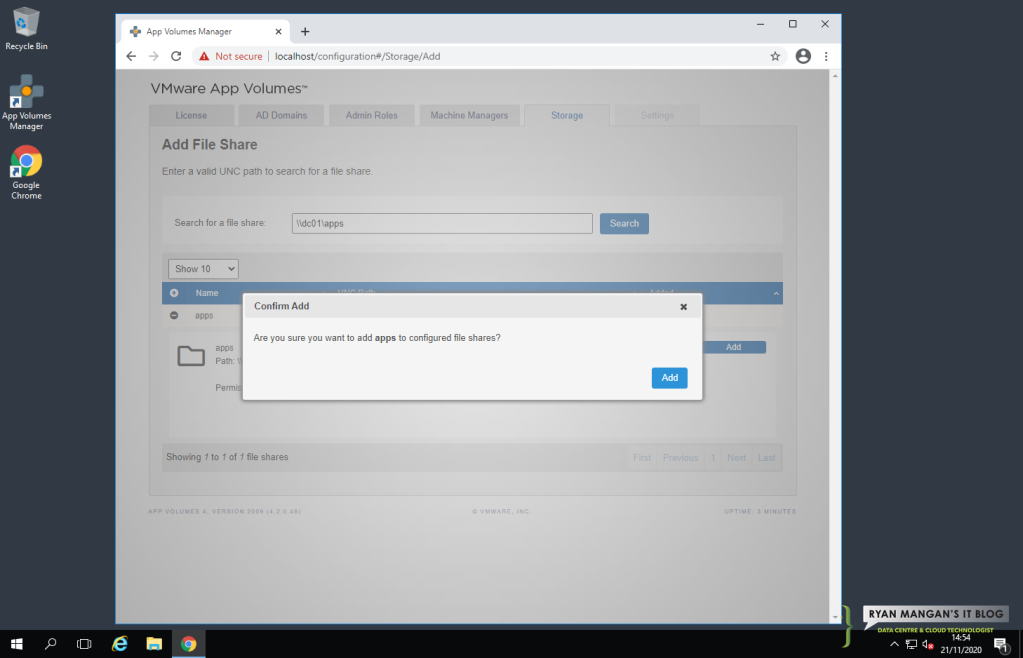Close the Confirm Add dialog with the X
This screenshot has width=1023, height=658.
coord(684,307)
